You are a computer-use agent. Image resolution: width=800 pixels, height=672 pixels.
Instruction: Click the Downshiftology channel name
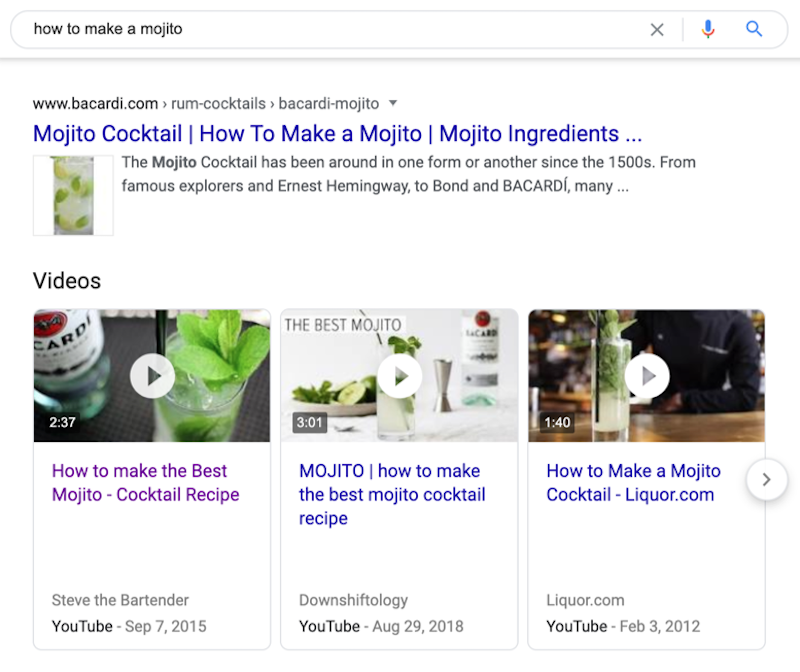pos(353,600)
